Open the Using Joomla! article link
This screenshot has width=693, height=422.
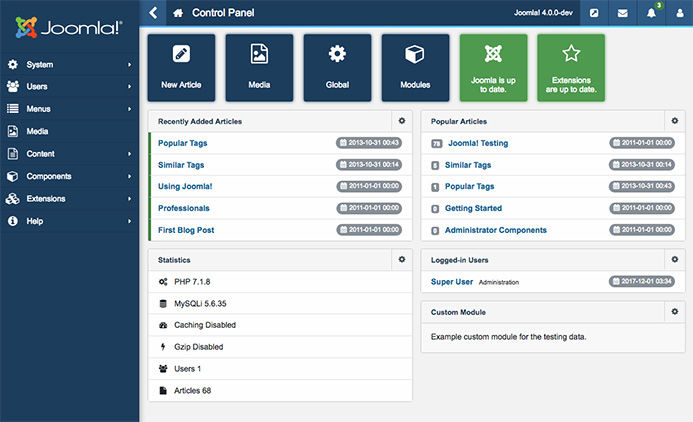click(x=185, y=186)
